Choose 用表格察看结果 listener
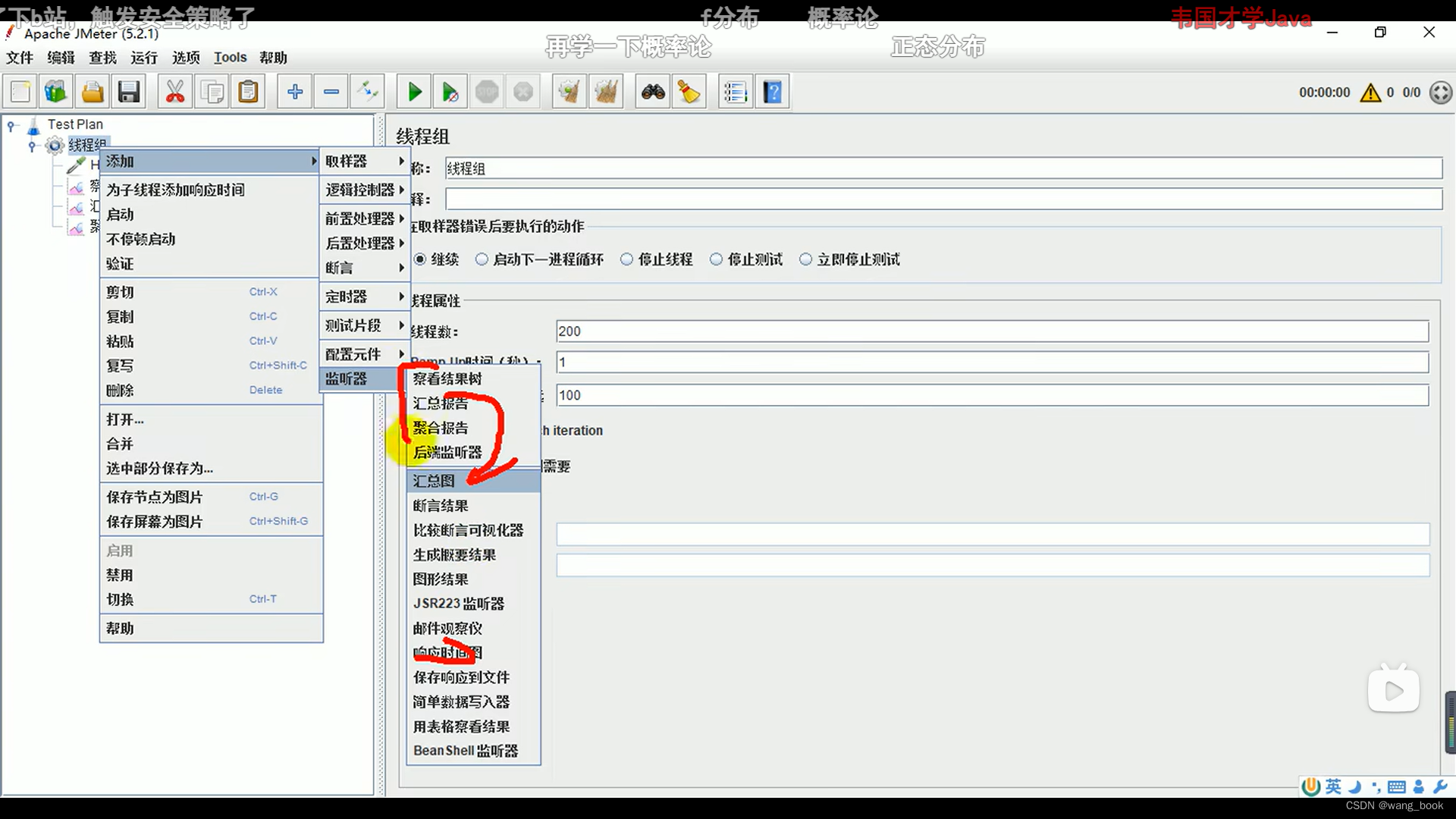The height and width of the screenshot is (819, 1456). coord(473,726)
